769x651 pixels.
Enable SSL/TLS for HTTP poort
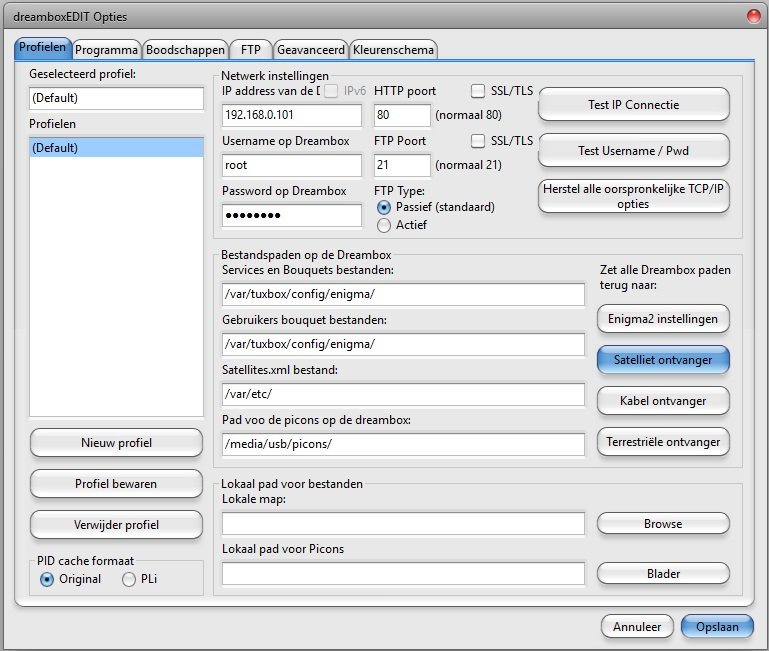coord(478,91)
